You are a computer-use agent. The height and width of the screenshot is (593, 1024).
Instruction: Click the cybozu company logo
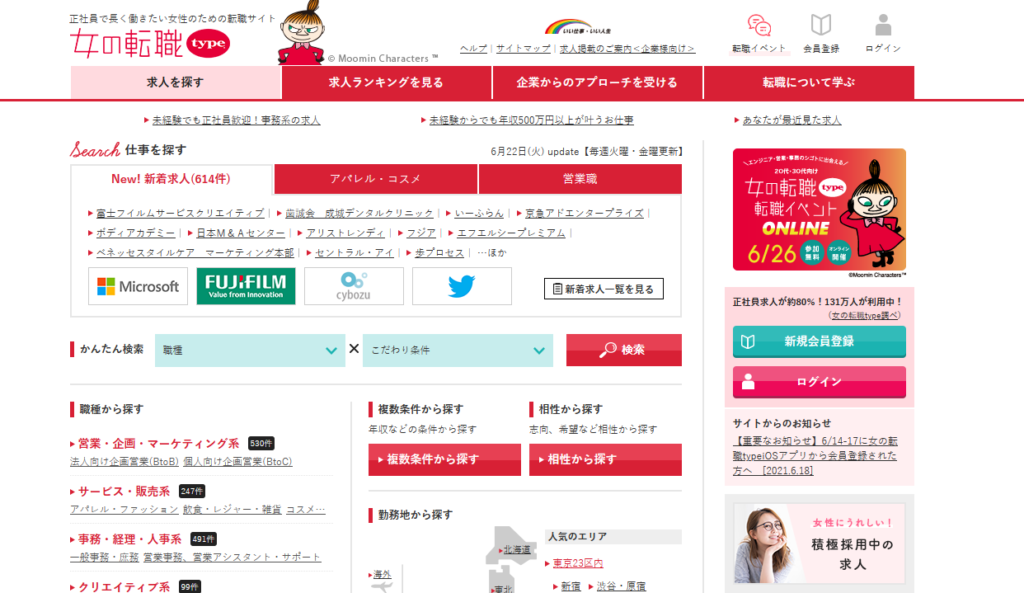coord(352,286)
